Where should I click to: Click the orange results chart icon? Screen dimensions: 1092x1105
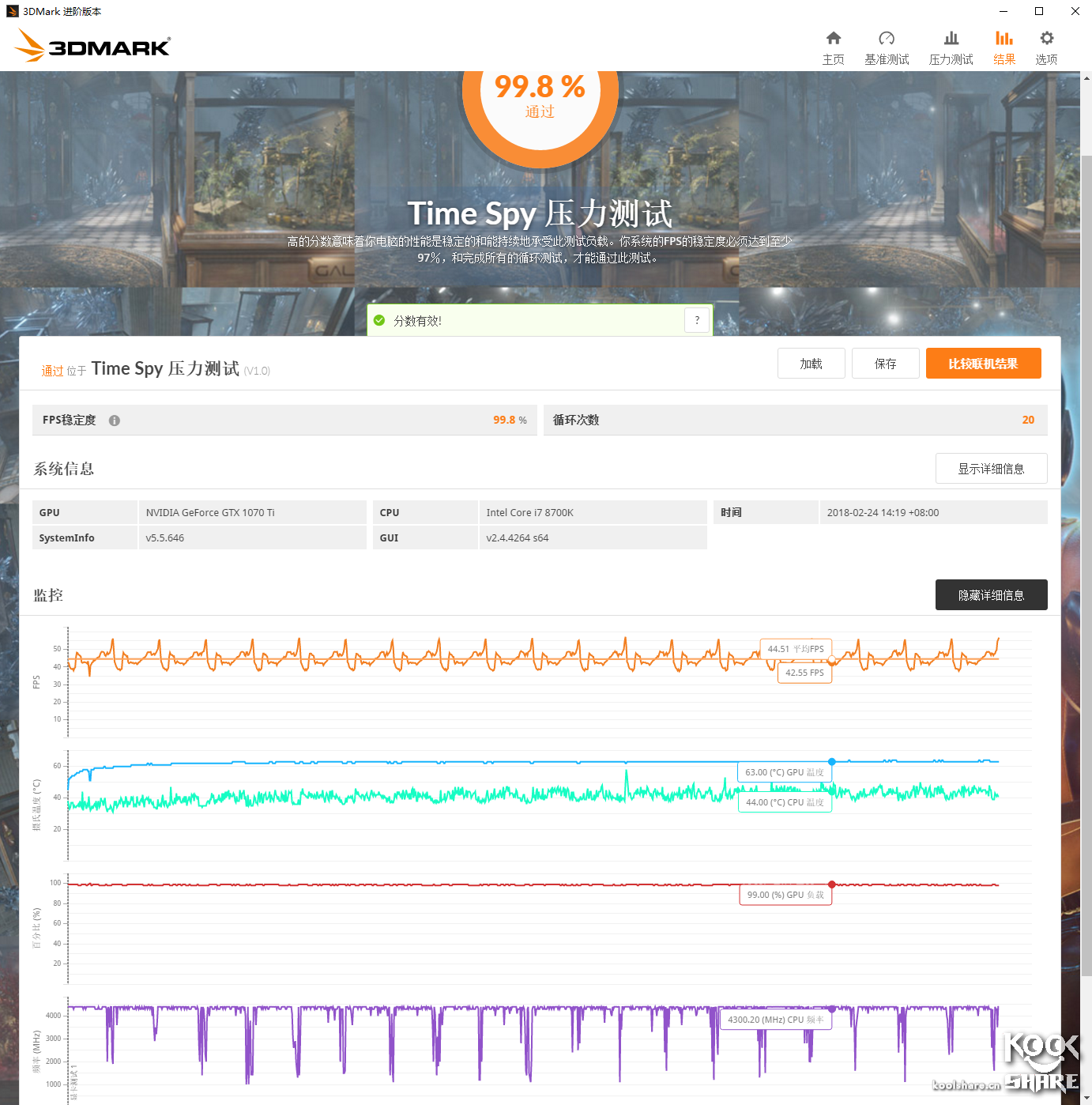coord(1004,38)
